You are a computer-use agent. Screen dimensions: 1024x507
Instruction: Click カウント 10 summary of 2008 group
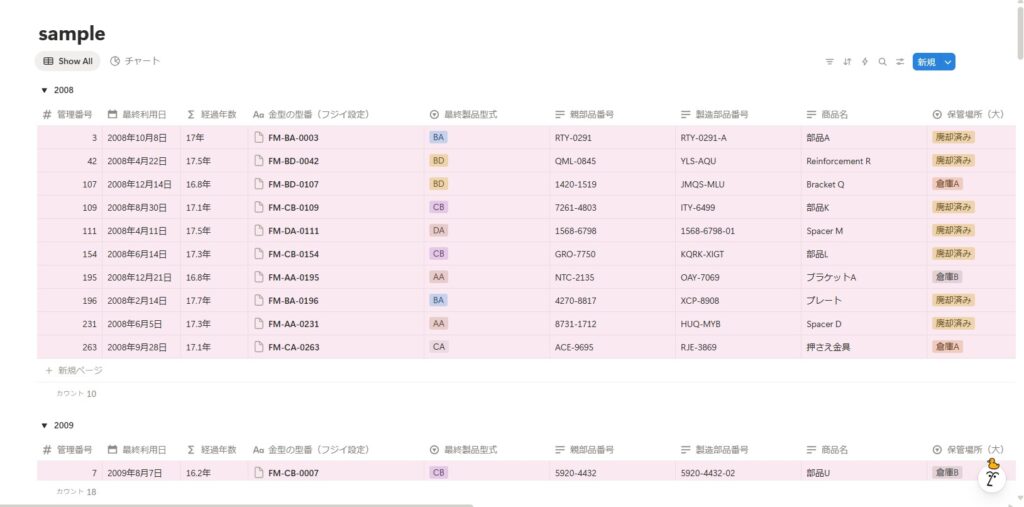click(x=76, y=394)
